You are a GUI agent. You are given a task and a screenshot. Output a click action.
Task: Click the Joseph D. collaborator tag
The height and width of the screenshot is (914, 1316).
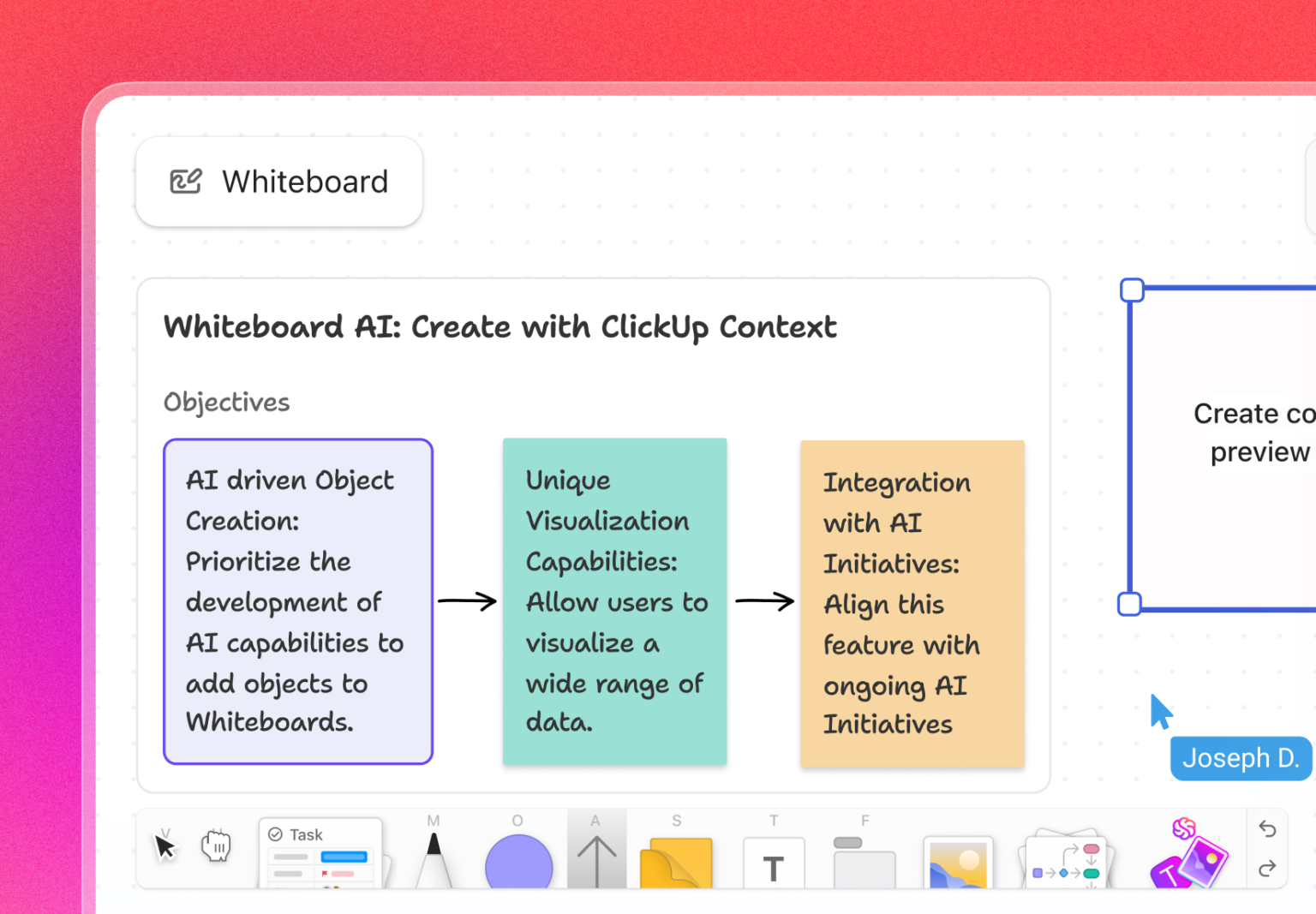click(x=1241, y=758)
